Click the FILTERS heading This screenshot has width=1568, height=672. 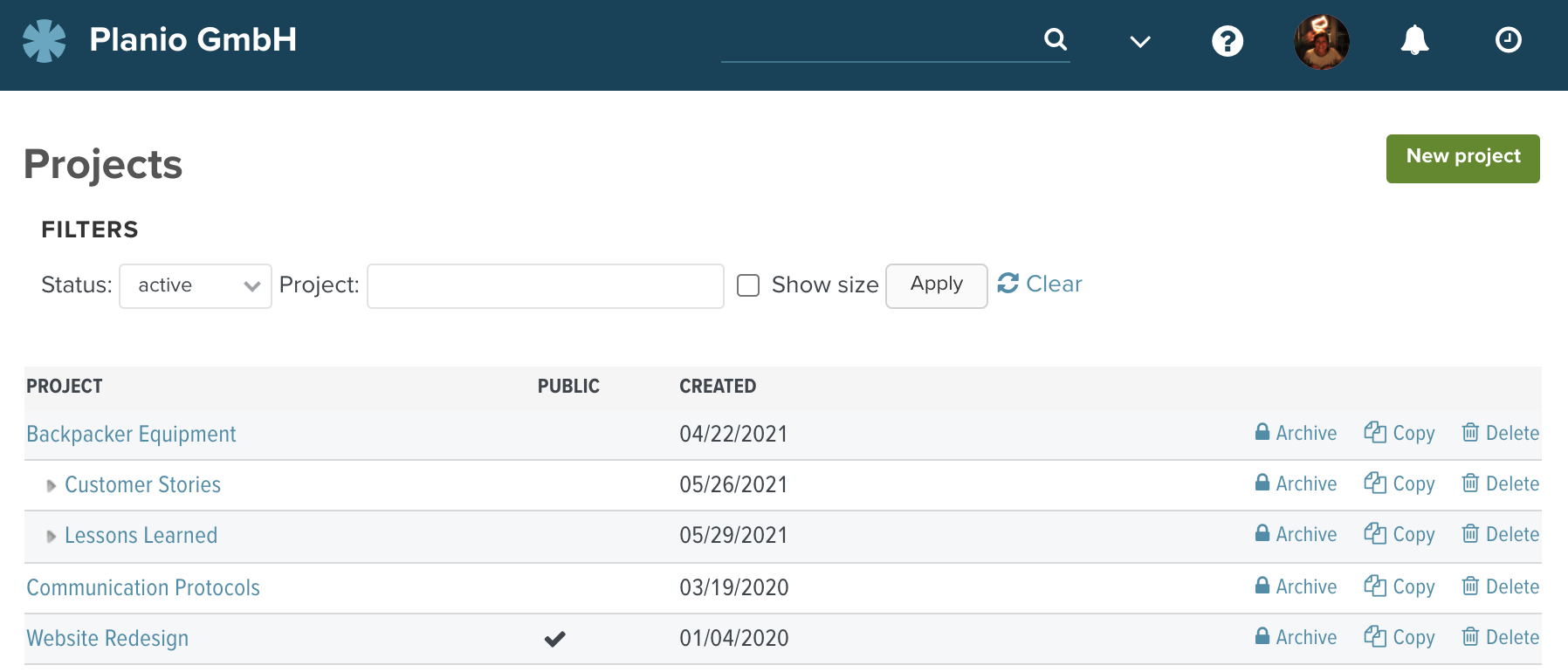pos(90,230)
